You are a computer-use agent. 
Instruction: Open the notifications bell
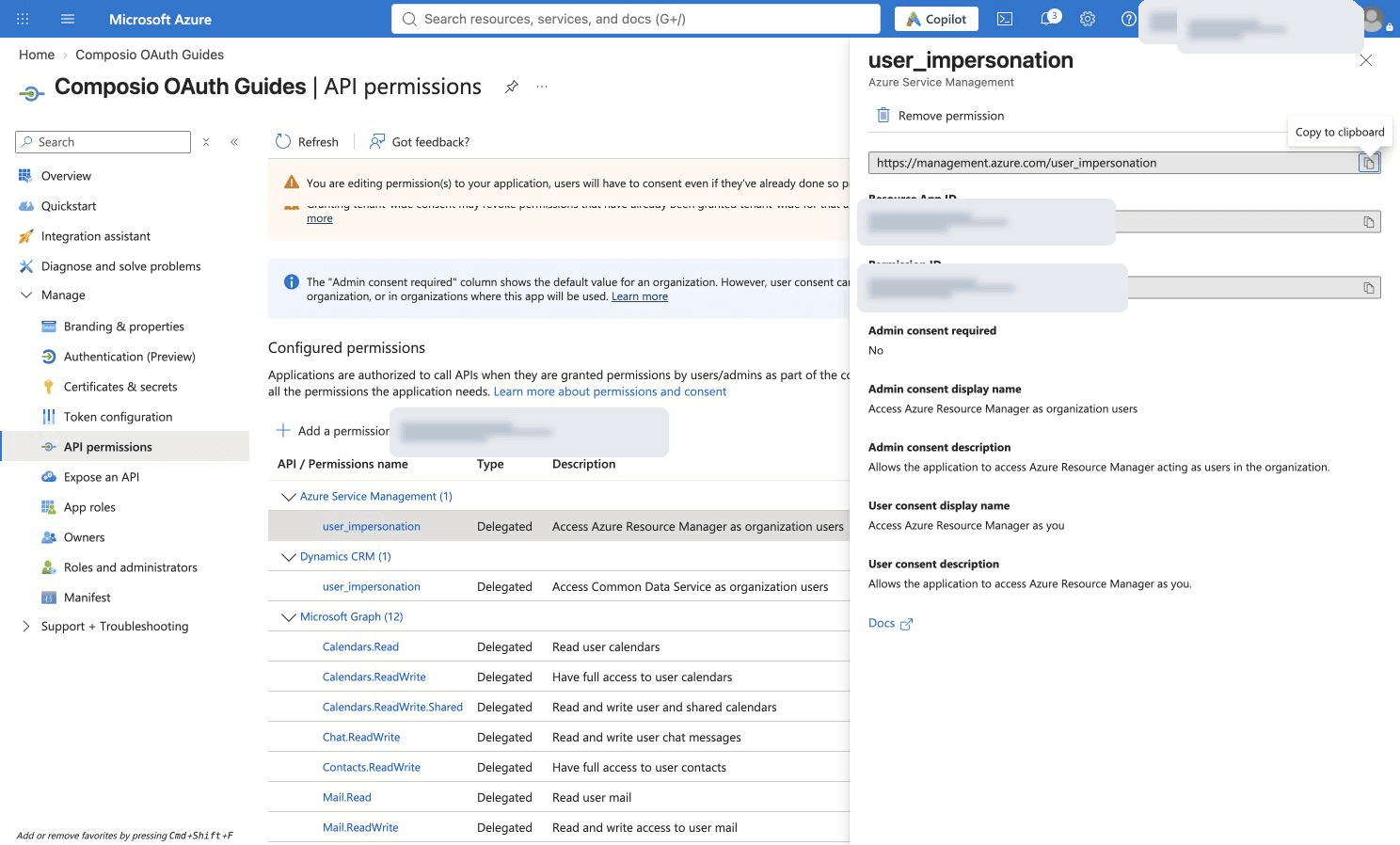1048,19
